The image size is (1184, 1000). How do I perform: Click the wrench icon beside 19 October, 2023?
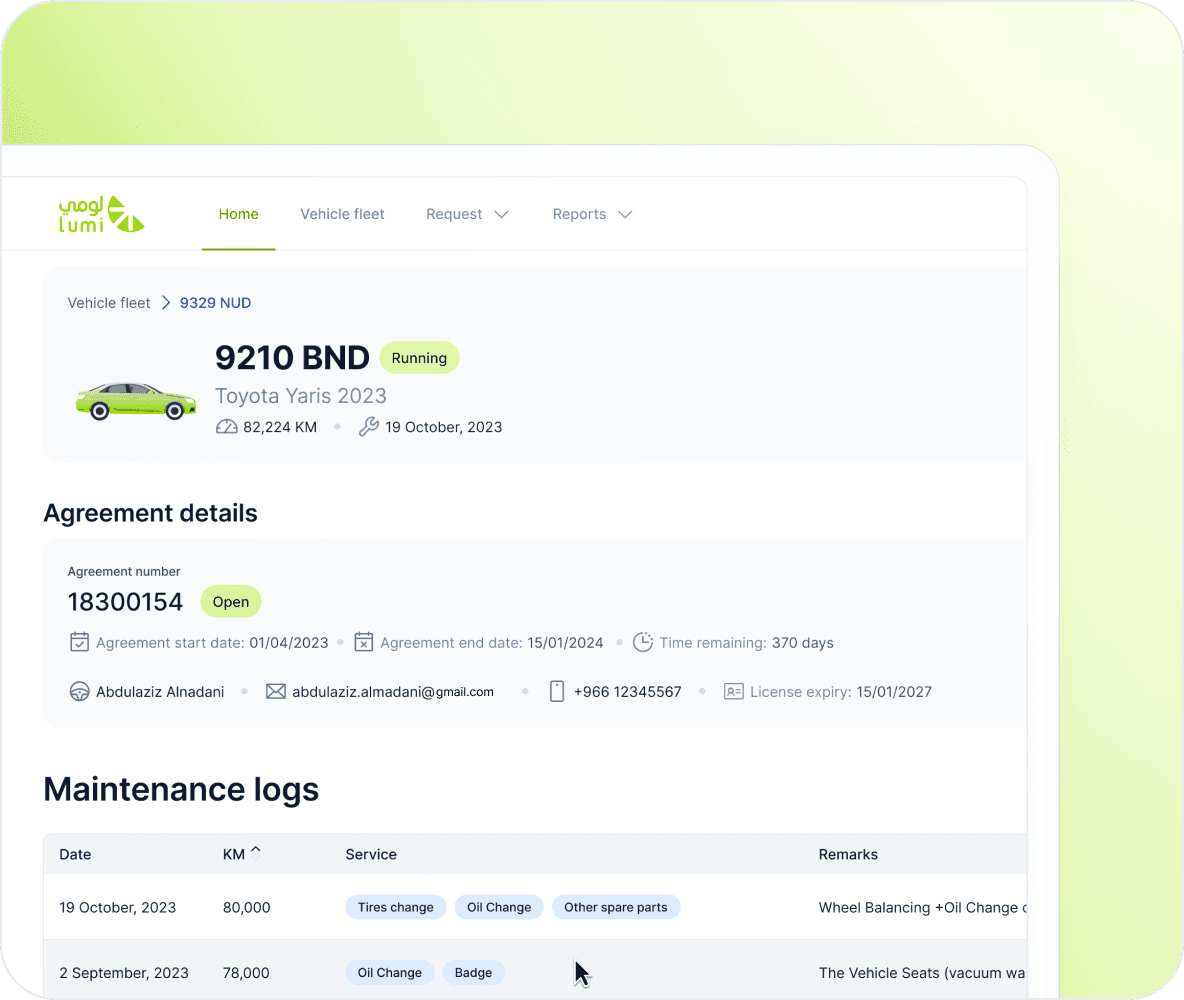pos(368,427)
